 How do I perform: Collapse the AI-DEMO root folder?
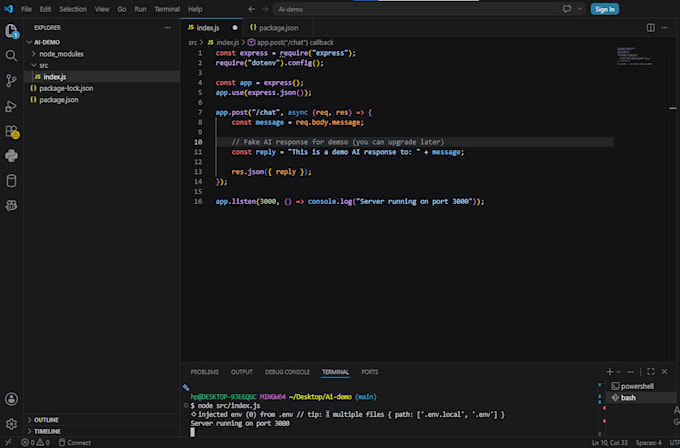click(x=102, y=42)
